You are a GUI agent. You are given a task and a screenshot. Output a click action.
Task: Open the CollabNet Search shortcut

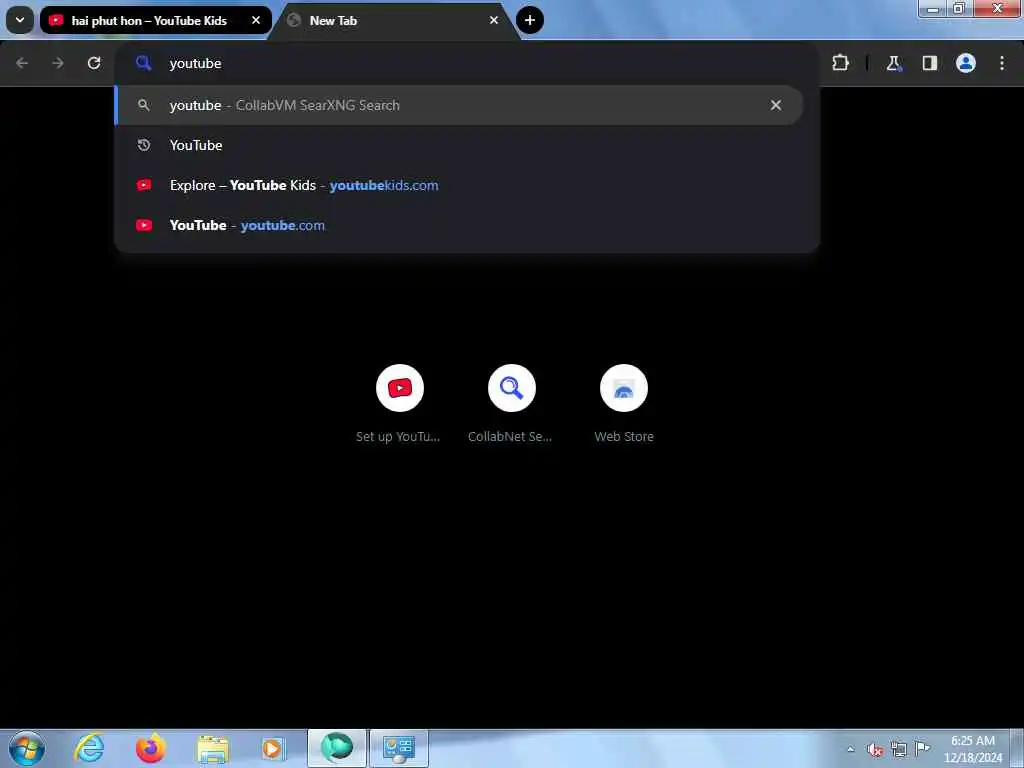tap(511, 404)
